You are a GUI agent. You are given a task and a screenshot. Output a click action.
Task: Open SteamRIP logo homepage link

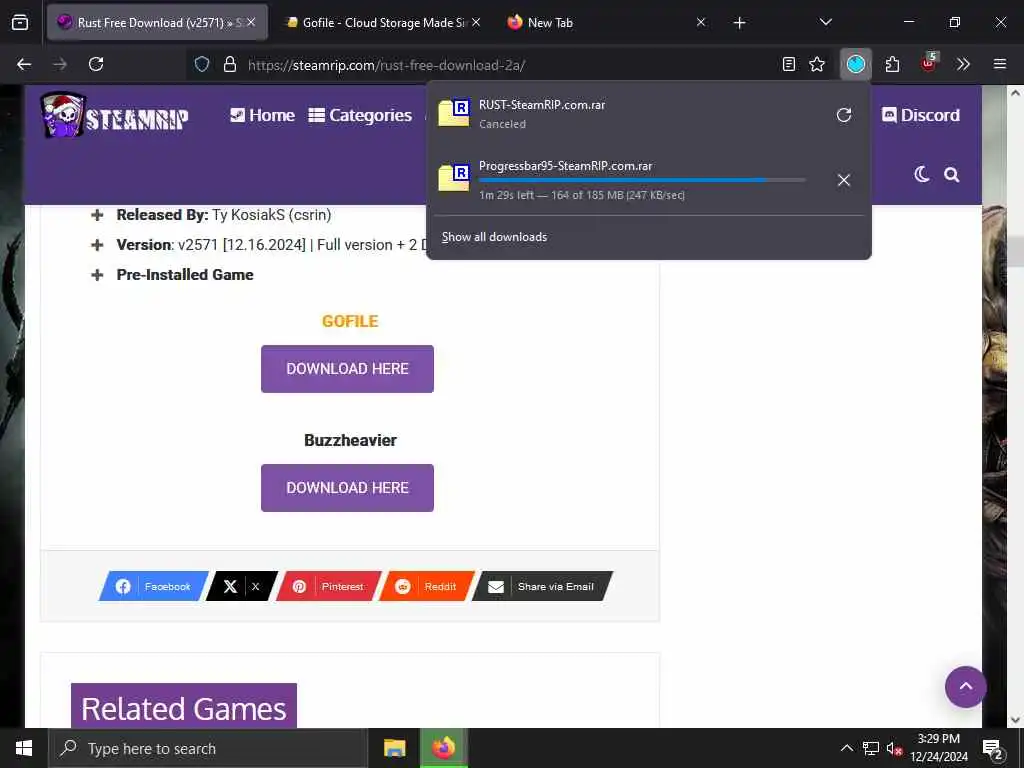pyautogui.click(x=115, y=115)
